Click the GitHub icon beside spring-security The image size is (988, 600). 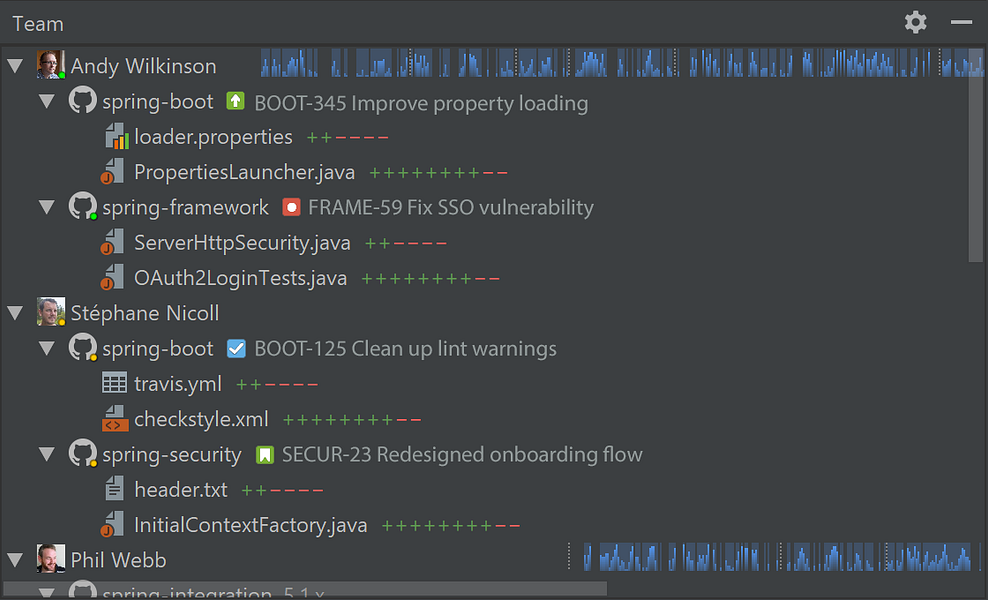(x=83, y=453)
